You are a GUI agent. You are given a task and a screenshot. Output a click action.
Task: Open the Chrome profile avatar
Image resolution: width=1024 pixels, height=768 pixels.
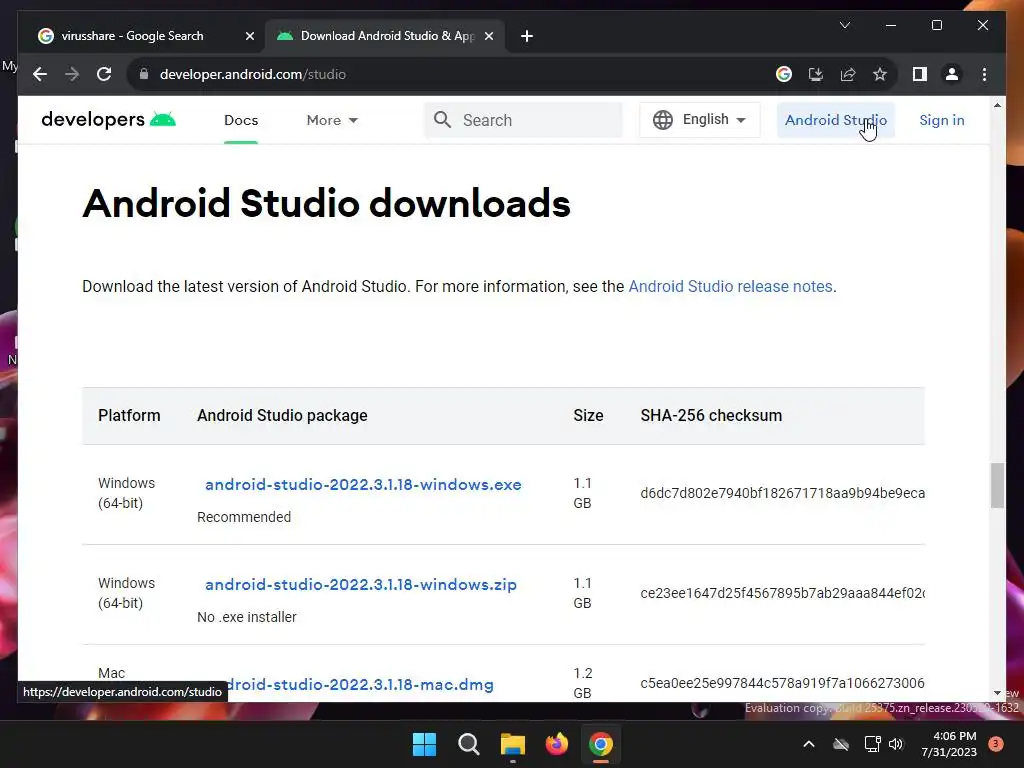[x=952, y=74]
